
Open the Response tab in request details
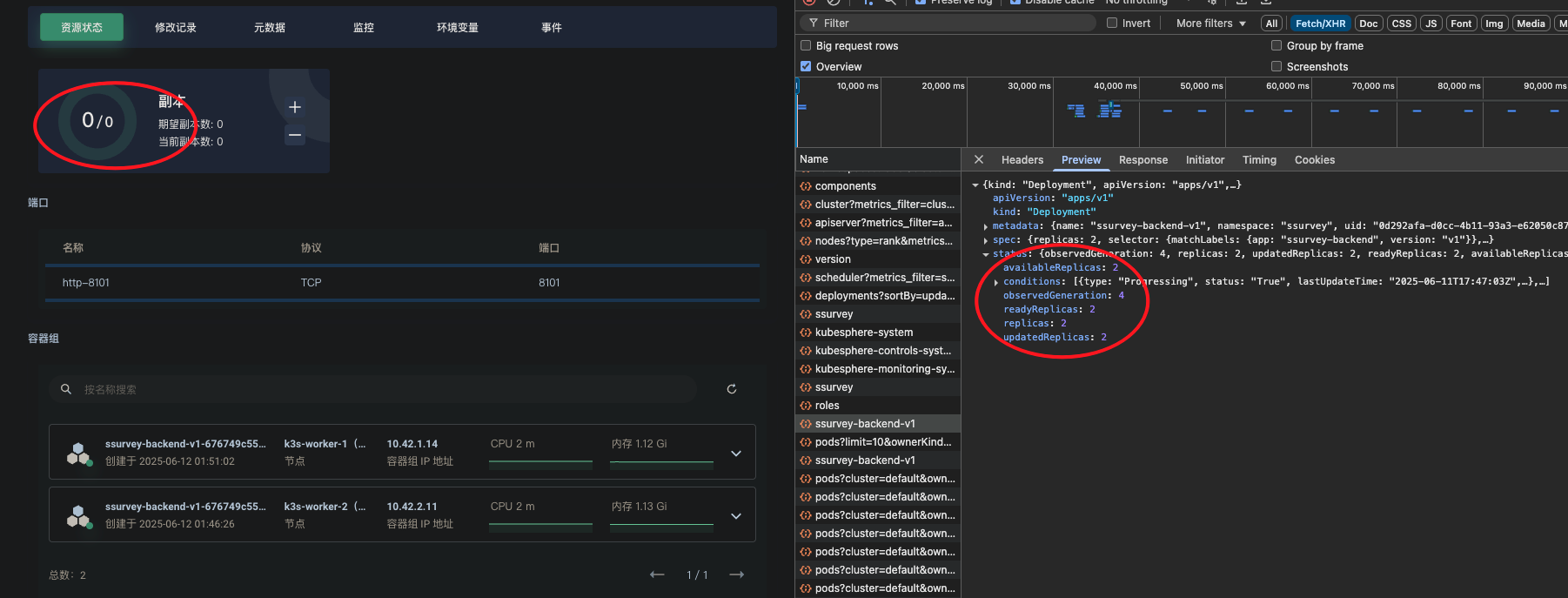[x=1143, y=160]
